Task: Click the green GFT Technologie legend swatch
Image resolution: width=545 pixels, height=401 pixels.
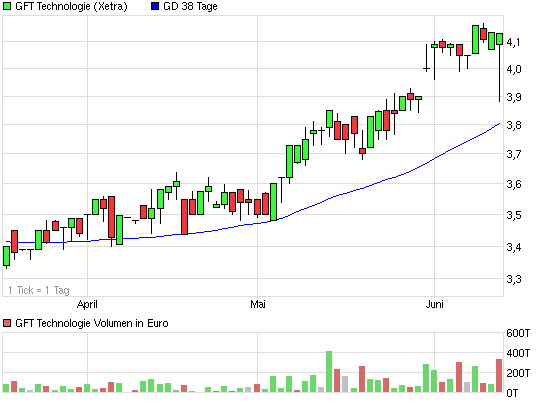Action: click(7, 6)
